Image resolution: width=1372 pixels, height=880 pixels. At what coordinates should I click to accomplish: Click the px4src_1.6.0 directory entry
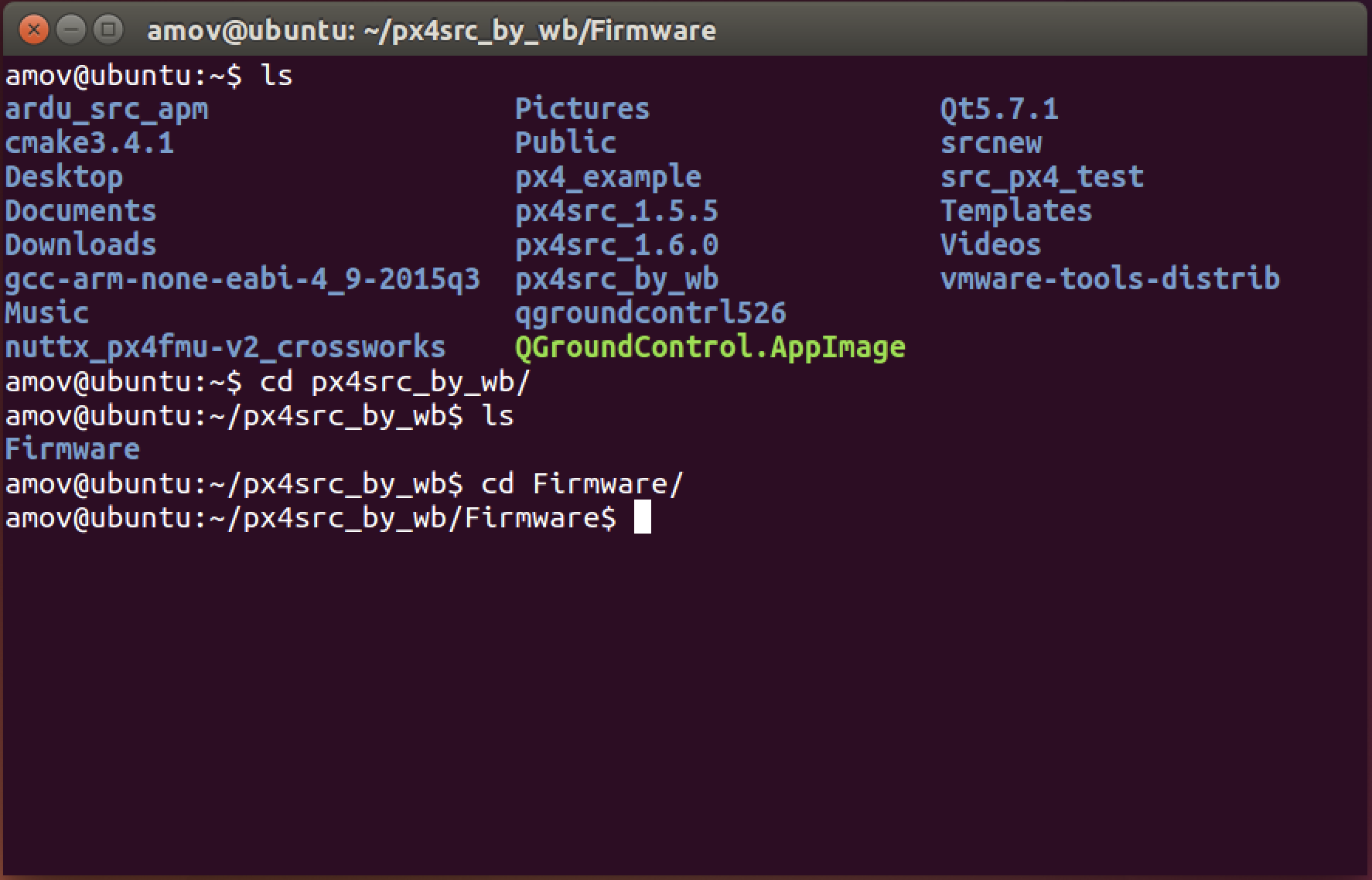coord(616,245)
